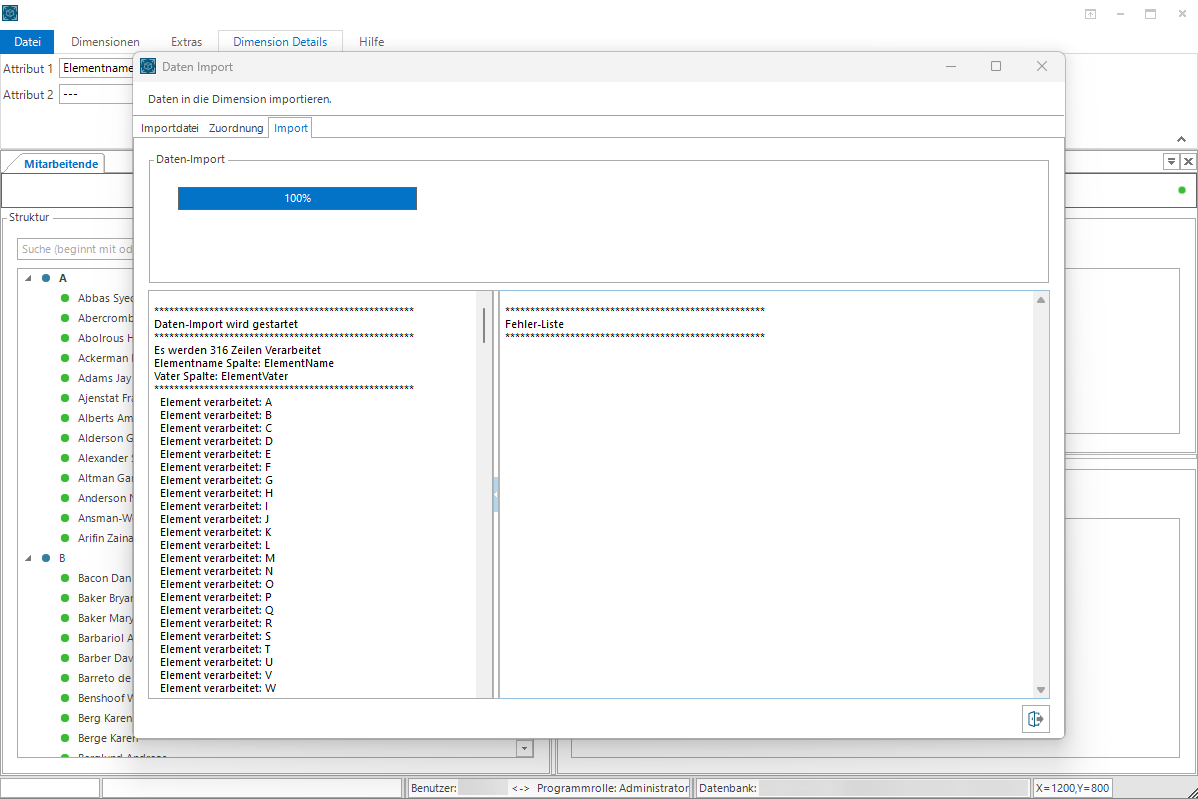Image resolution: width=1198 pixels, height=799 pixels.
Task: Click the 100% import progress bar
Action: pyautogui.click(x=297, y=199)
